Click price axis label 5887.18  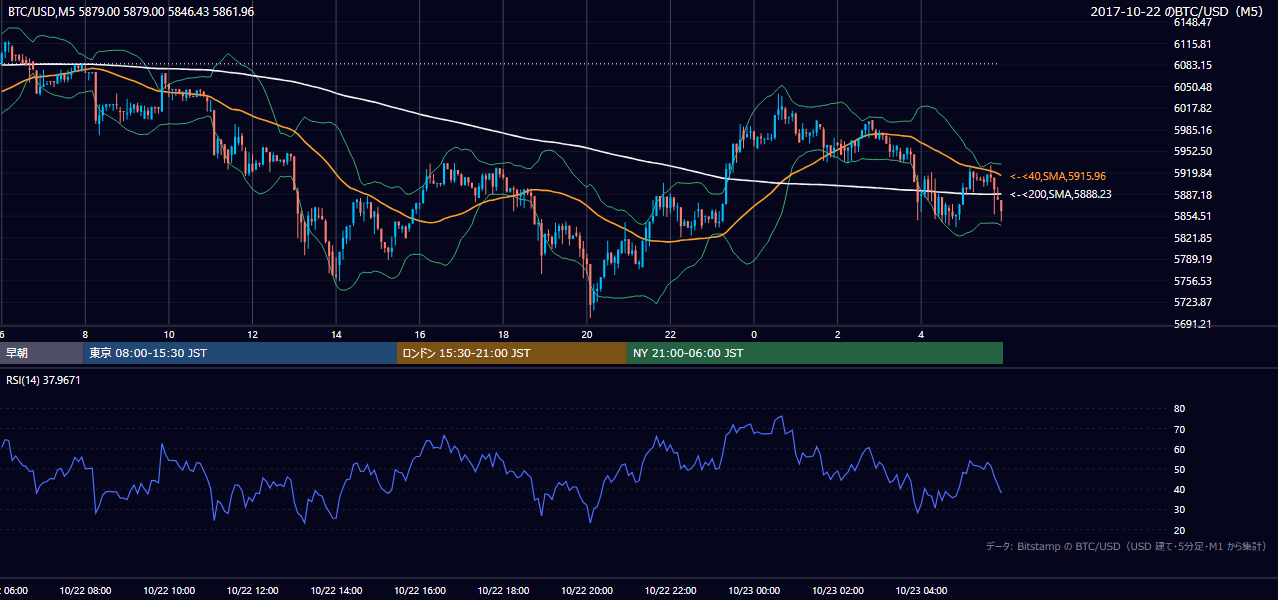click(x=1193, y=195)
